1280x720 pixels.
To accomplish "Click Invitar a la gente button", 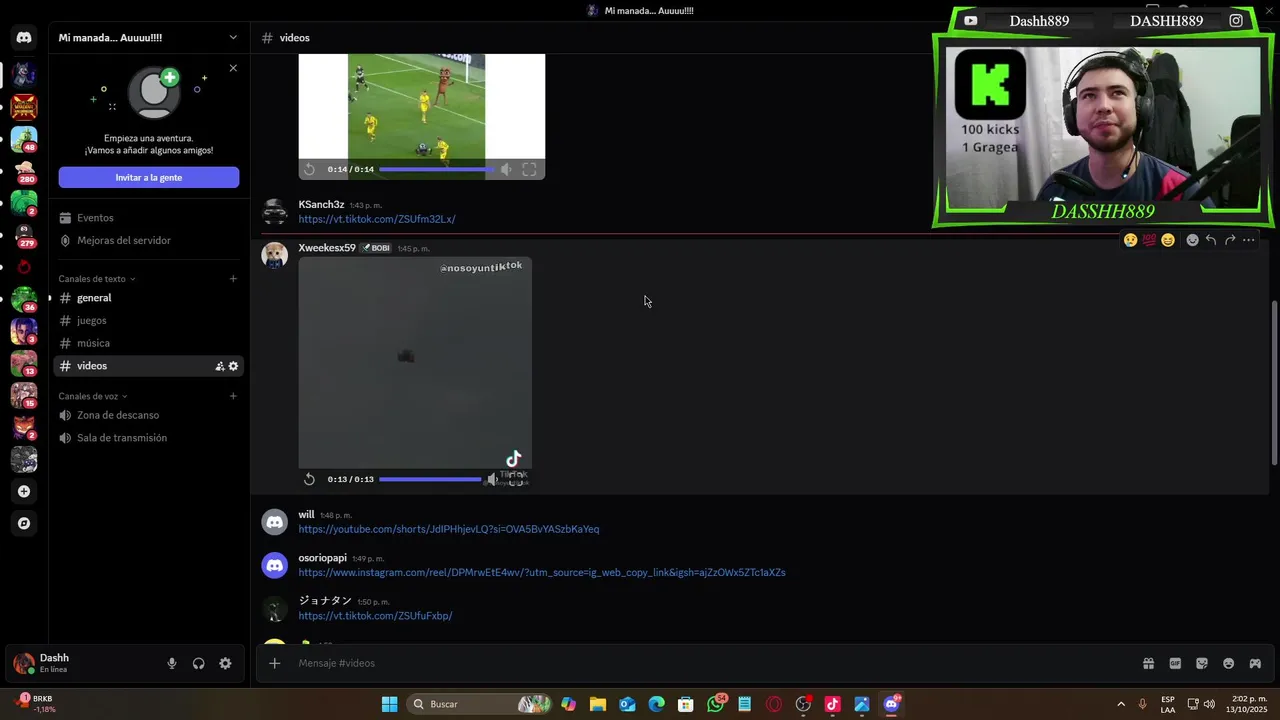I will 148,177.
